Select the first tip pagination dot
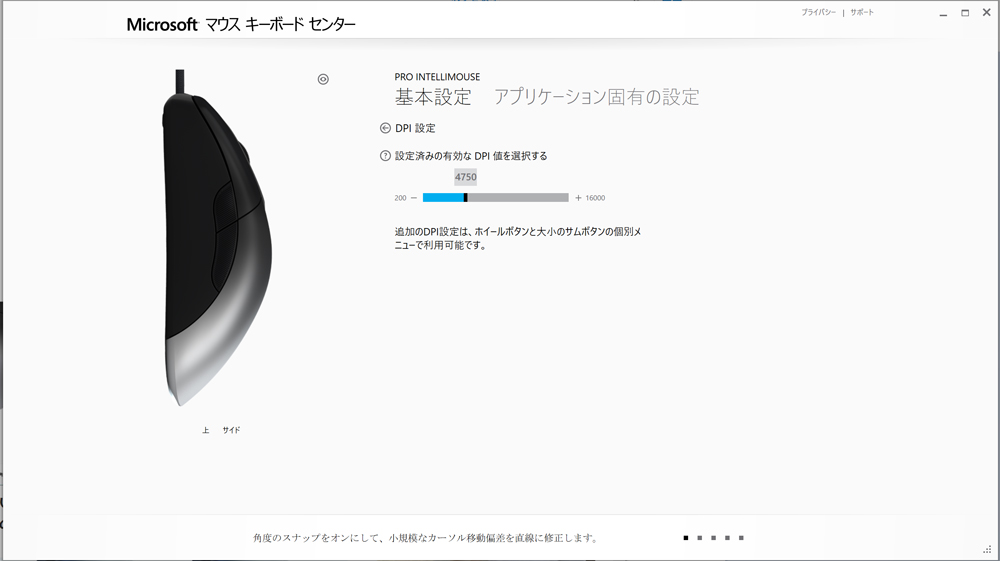Viewport: 1000px width, 561px height. click(x=686, y=538)
